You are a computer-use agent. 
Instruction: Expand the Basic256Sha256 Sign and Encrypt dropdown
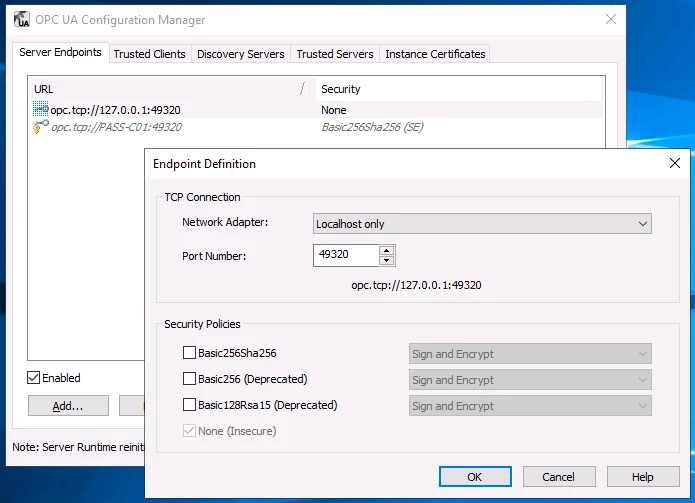[x=530, y=354]
